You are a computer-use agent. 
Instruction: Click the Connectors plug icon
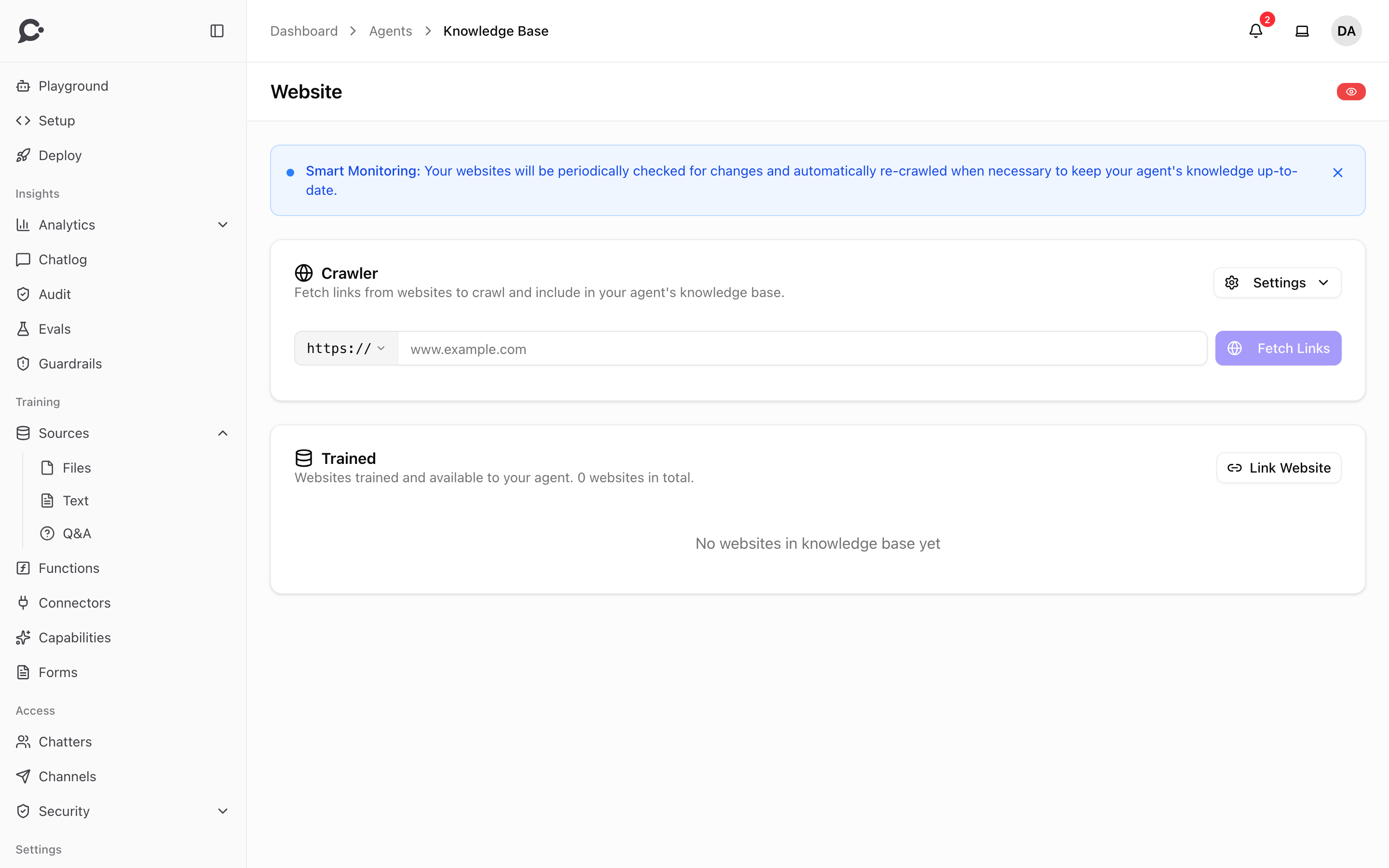[x=23, y=603]
